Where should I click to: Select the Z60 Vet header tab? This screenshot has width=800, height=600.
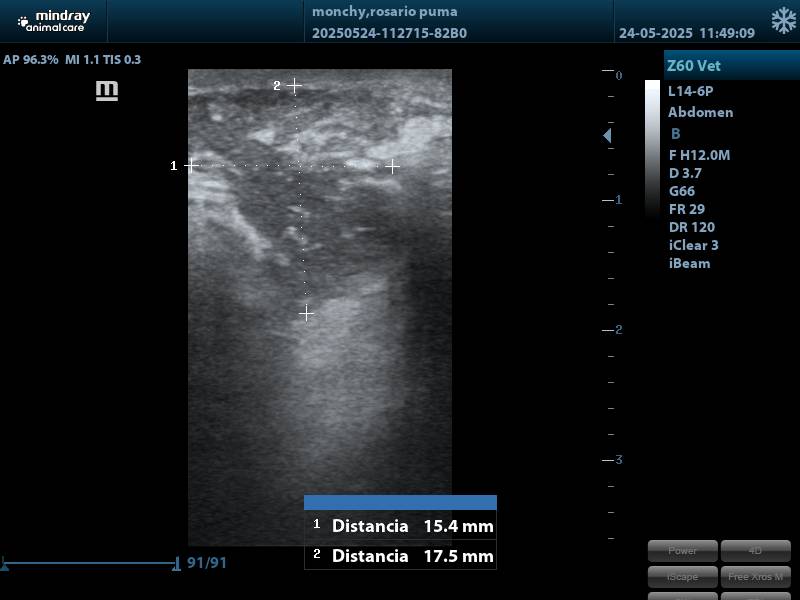click(731, 66)
